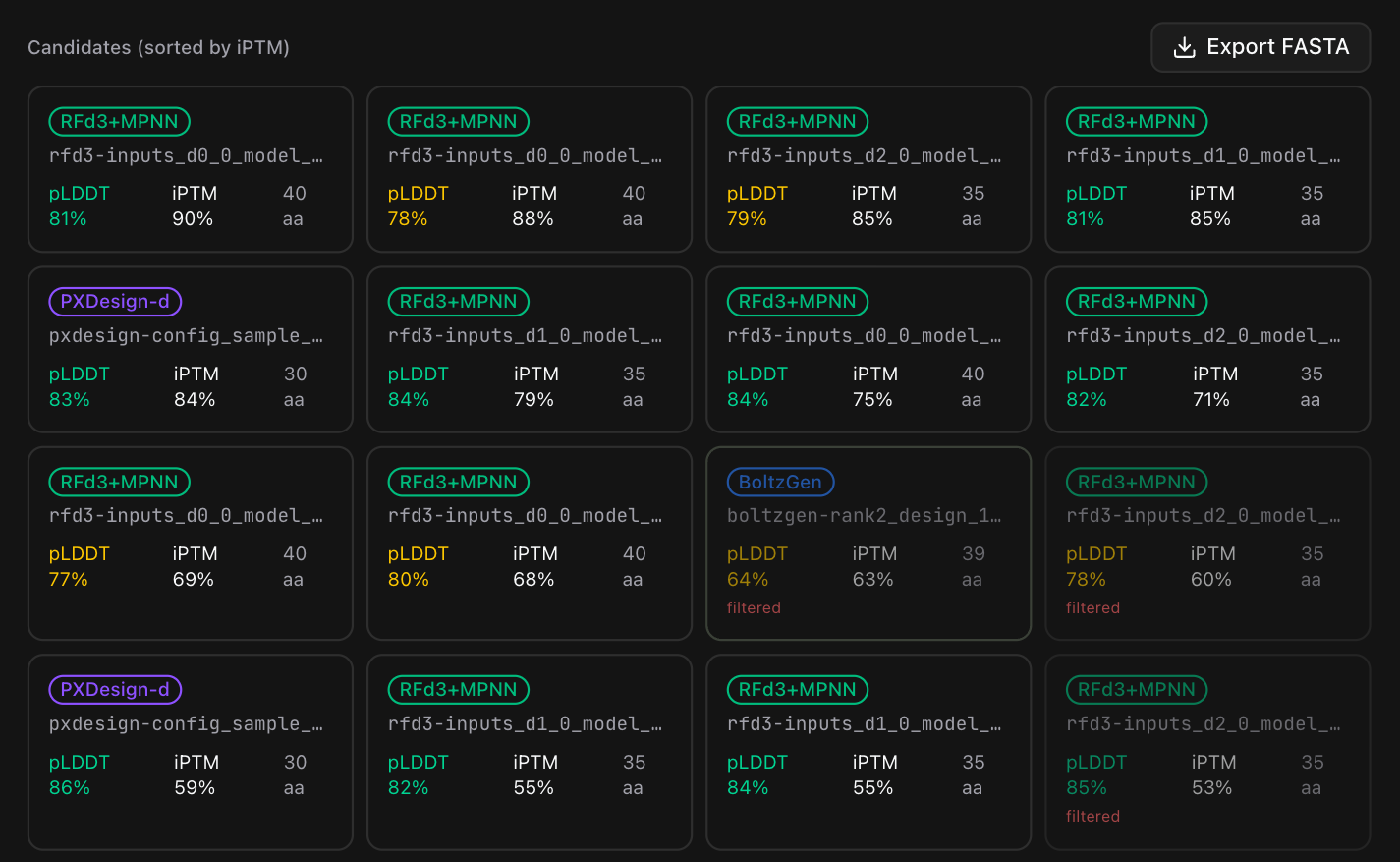Click the 'Candidates (sorted by iPTM)' heading
This screenshot has height=862, width=1400.
[x=158, y=47]
